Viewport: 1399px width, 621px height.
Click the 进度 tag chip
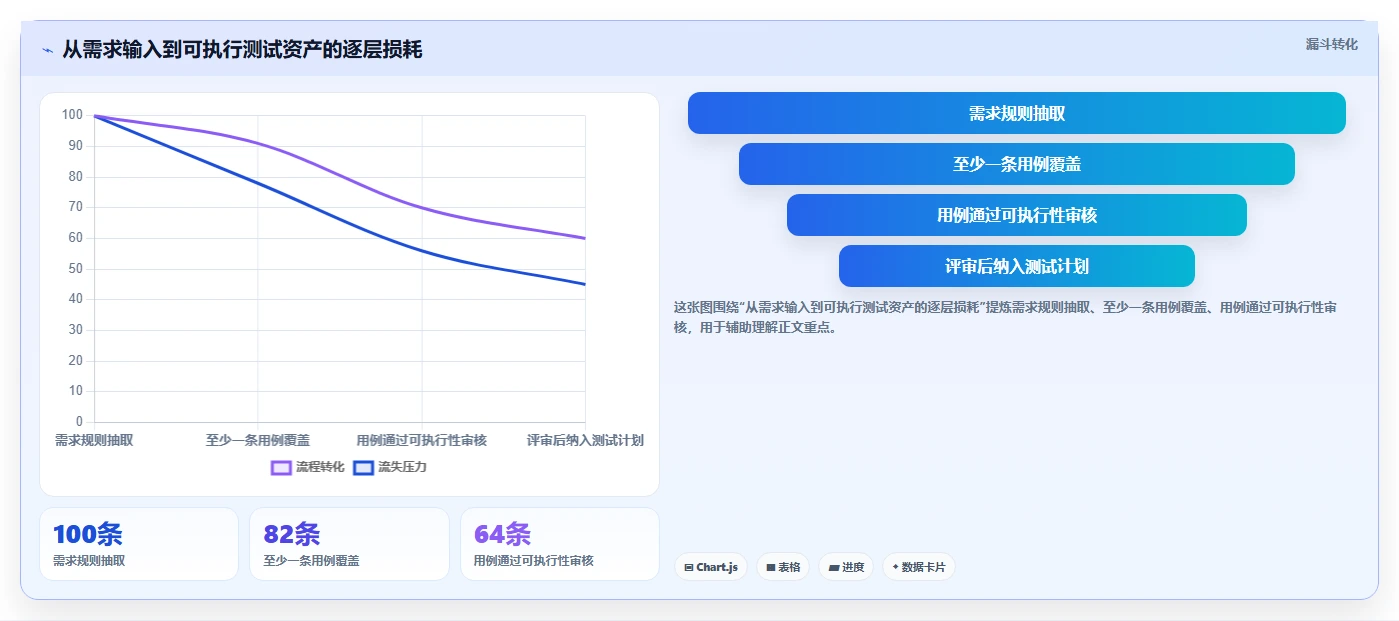(846, 567)
